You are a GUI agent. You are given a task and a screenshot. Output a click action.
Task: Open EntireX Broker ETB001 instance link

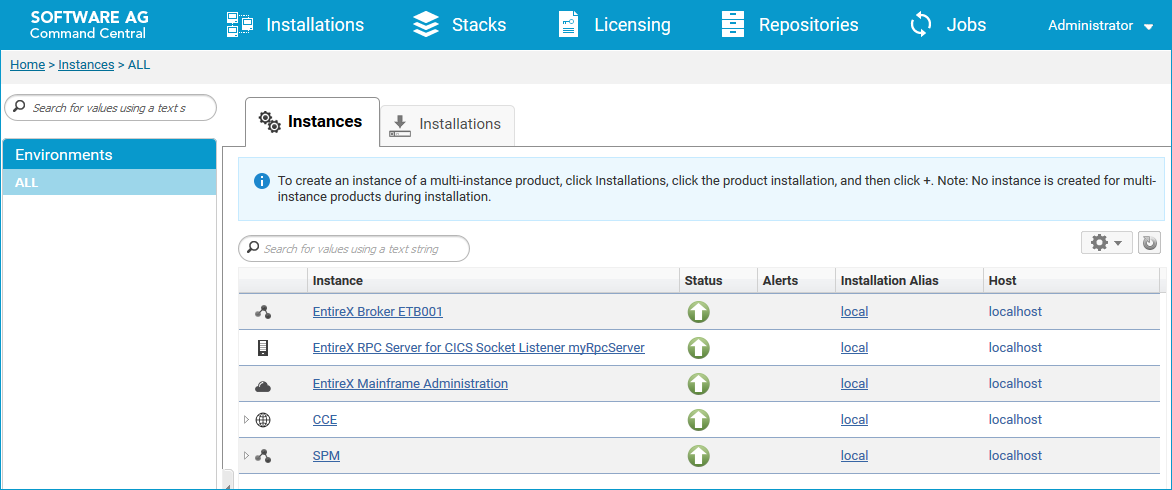377,311
